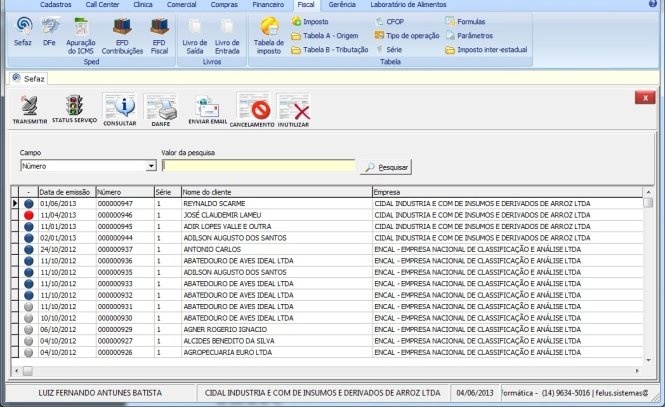Switch to the Financeiro tab
The width and height of the screenshot is (665, 407).
click(268, 5)
